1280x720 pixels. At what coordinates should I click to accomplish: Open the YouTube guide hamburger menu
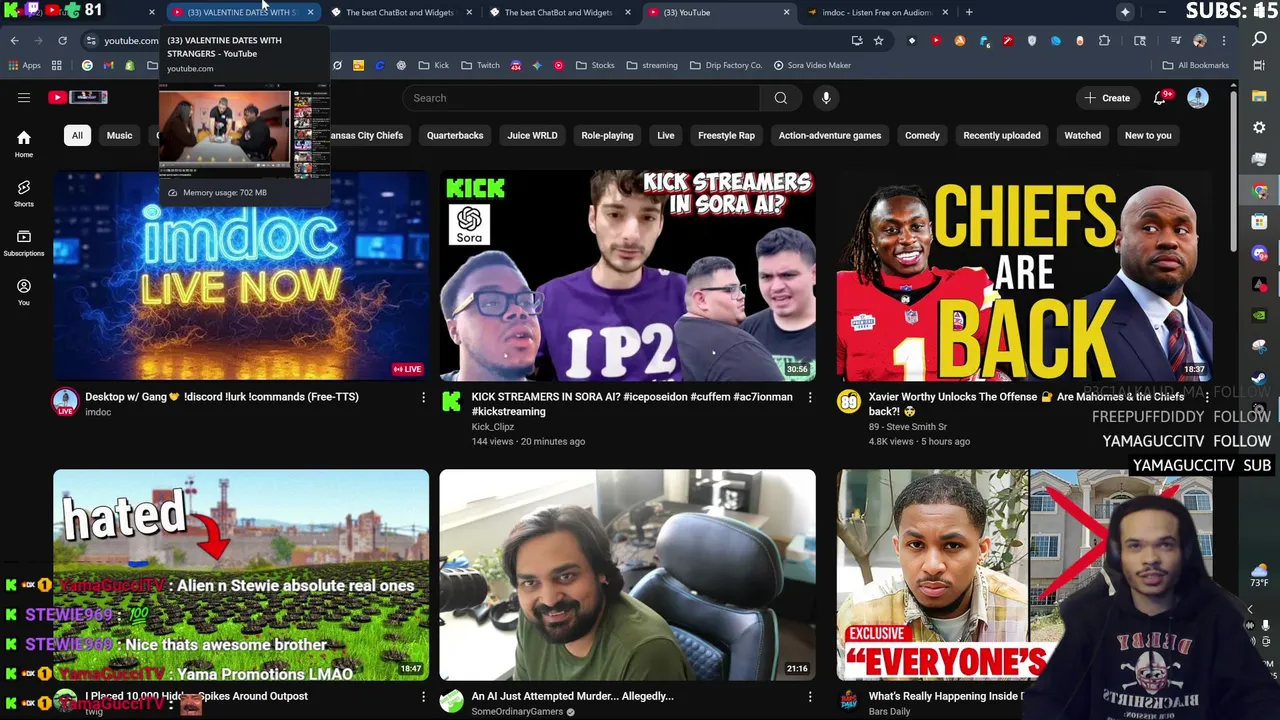click(x=24, y=98)
